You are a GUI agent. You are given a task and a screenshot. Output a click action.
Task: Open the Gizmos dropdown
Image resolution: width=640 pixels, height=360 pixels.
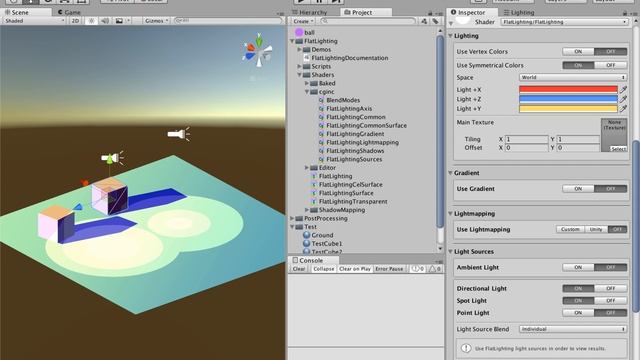(157, 20)
